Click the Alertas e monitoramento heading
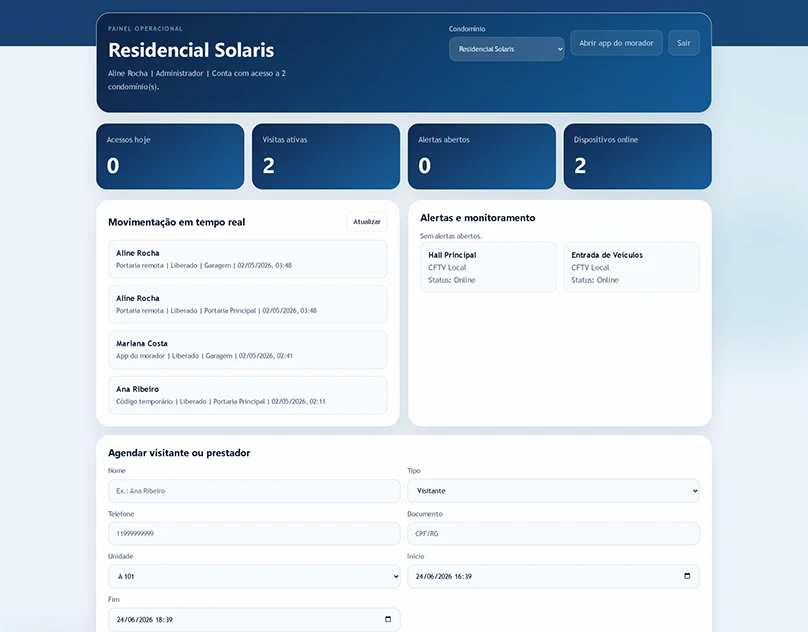 tap(478, 218)
